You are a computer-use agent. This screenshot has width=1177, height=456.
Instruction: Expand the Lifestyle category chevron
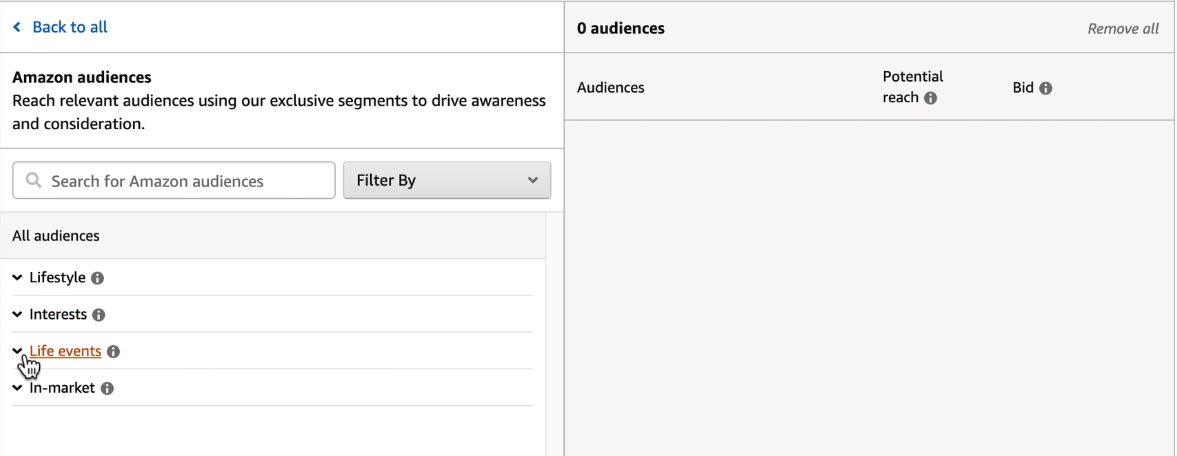pyautogui.click(x=17, y=278)
